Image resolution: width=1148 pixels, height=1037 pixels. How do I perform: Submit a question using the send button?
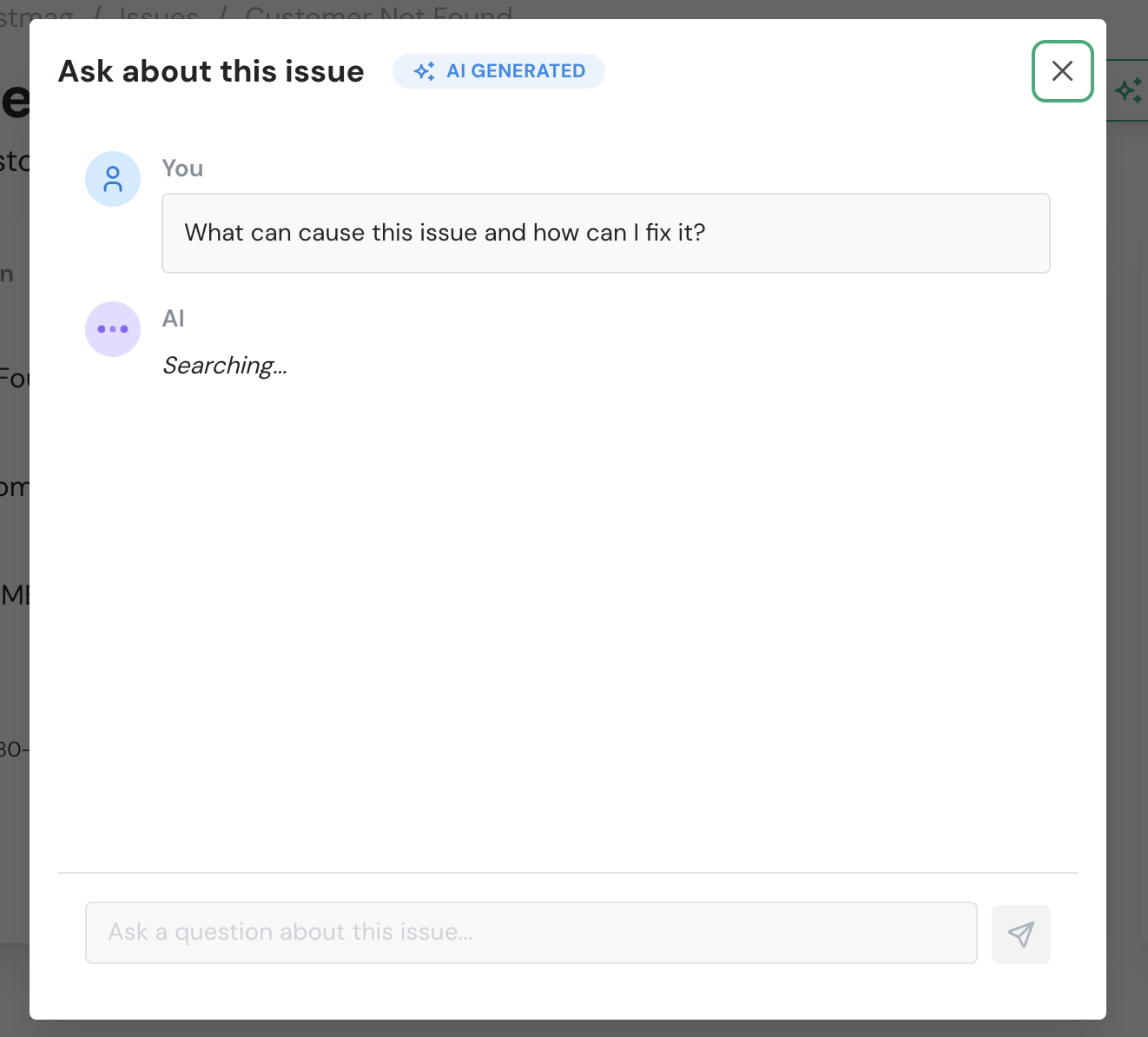(x=1020, y=934)
